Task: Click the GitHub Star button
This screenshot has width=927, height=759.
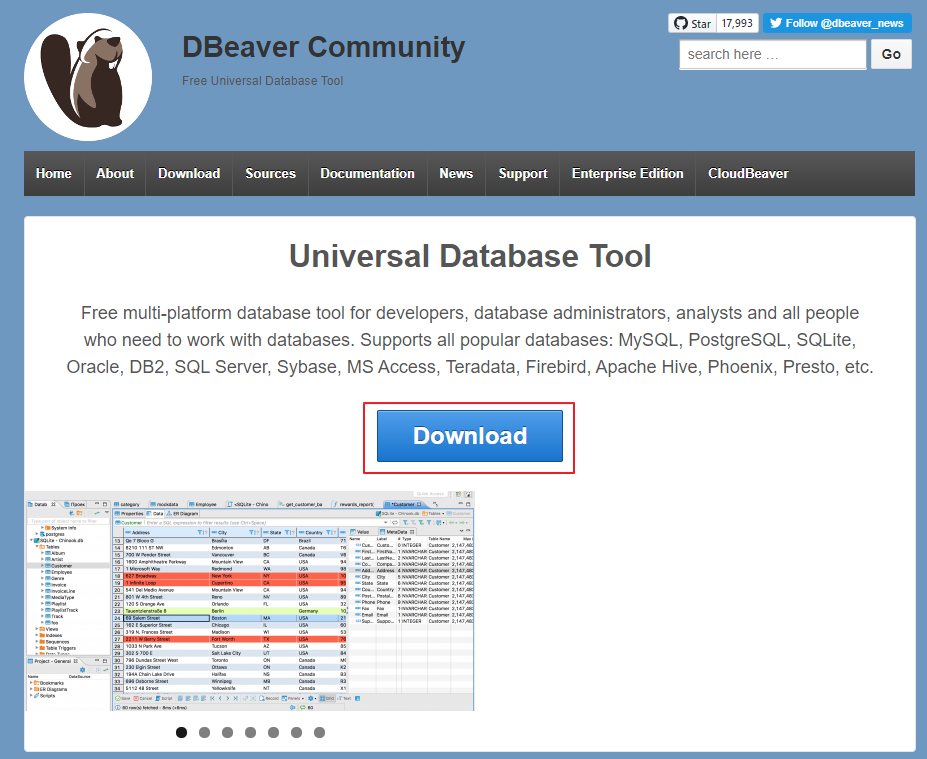Action: (x=692, y=23)
